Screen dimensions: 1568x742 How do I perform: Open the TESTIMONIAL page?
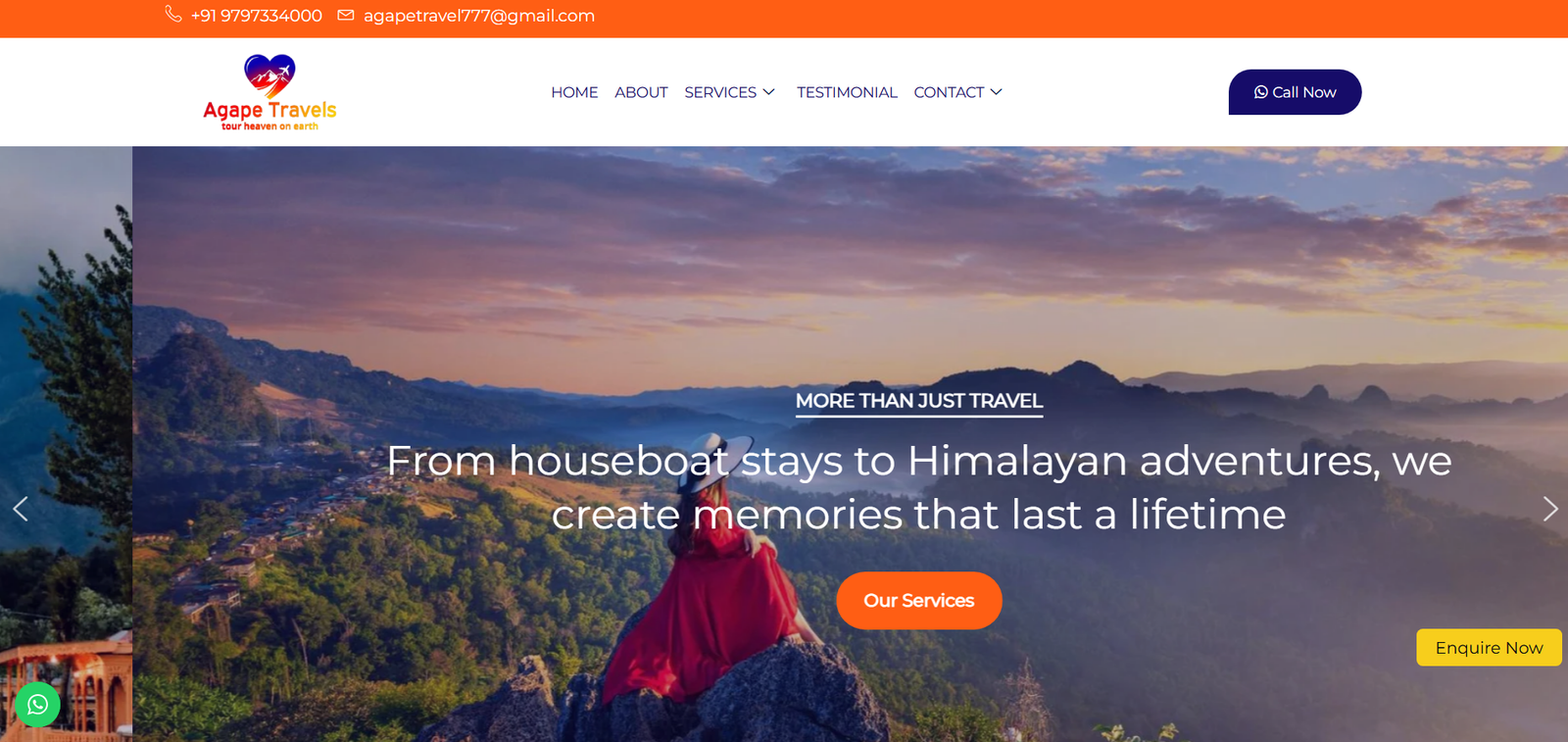(847, 92)
